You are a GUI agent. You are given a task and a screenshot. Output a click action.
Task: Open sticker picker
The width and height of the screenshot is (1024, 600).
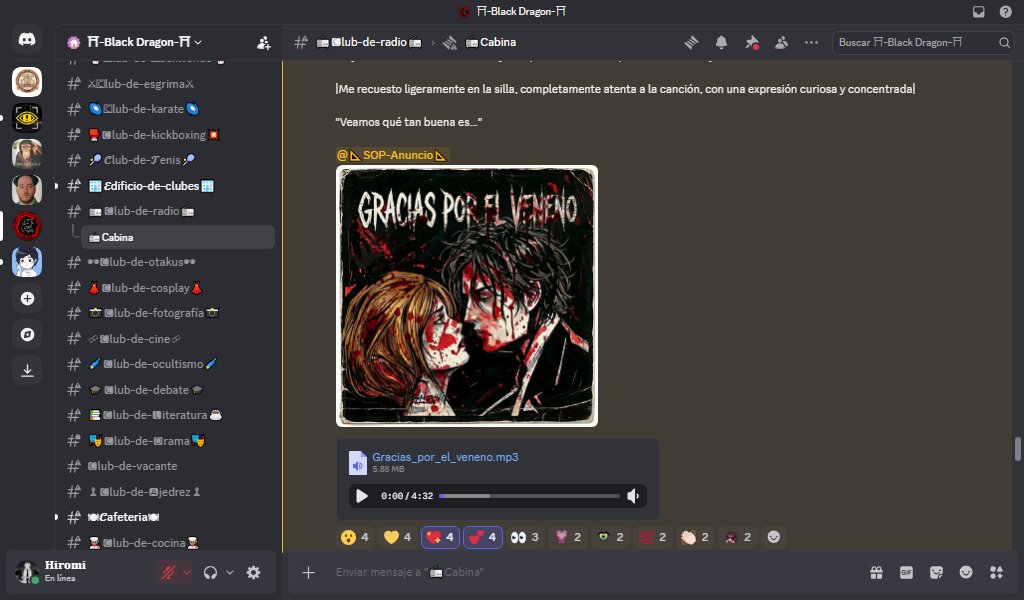936,573
